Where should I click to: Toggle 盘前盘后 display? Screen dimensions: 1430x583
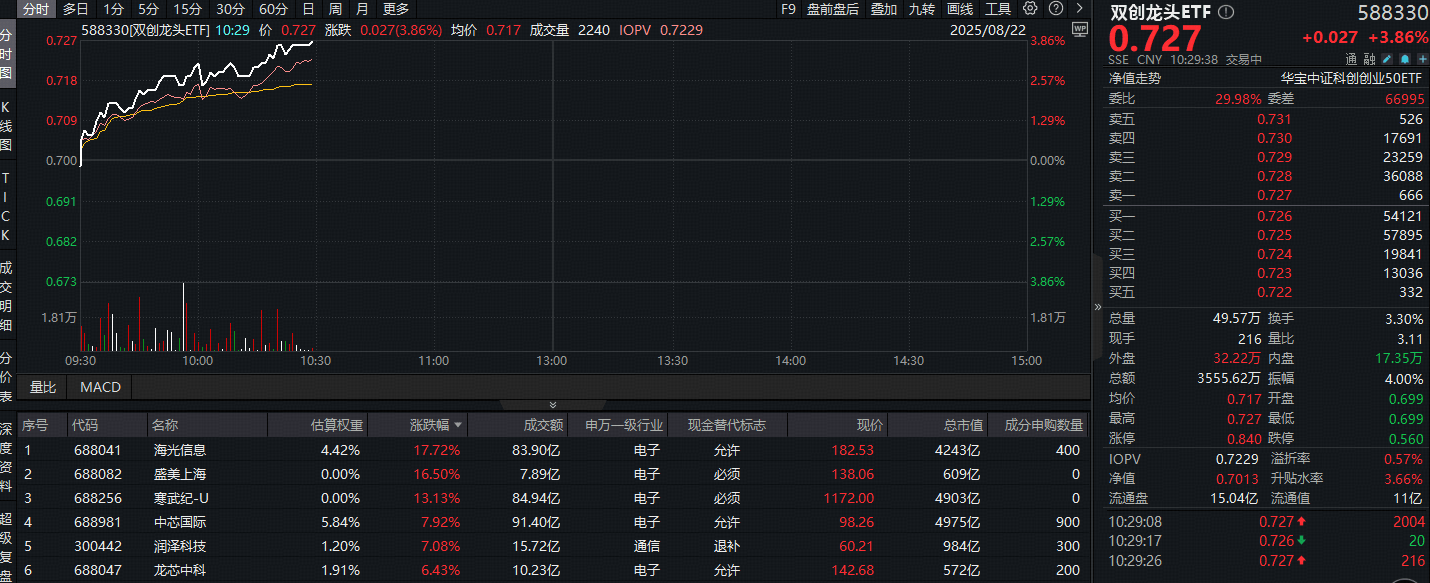pyautogui.click(x=833, y=9)
